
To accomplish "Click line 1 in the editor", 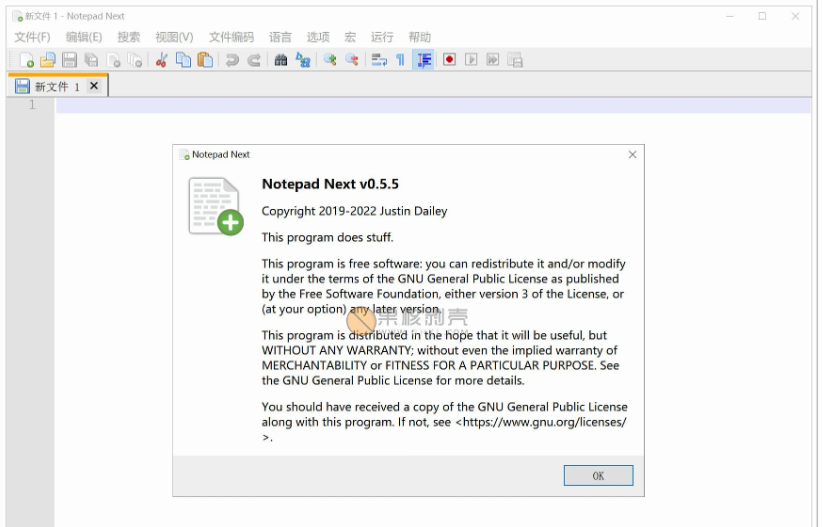I will (433, 105).
